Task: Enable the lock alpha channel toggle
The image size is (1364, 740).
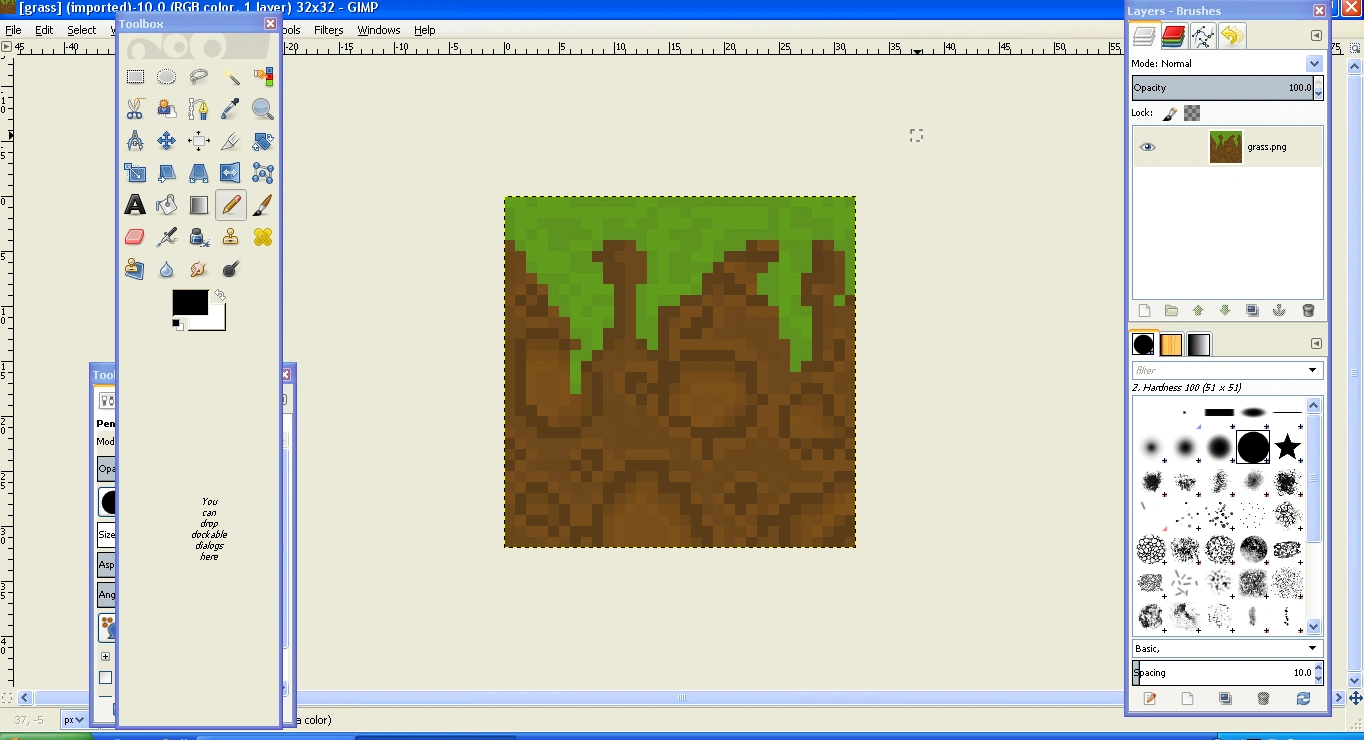Action: click(x=1191, y=113)
